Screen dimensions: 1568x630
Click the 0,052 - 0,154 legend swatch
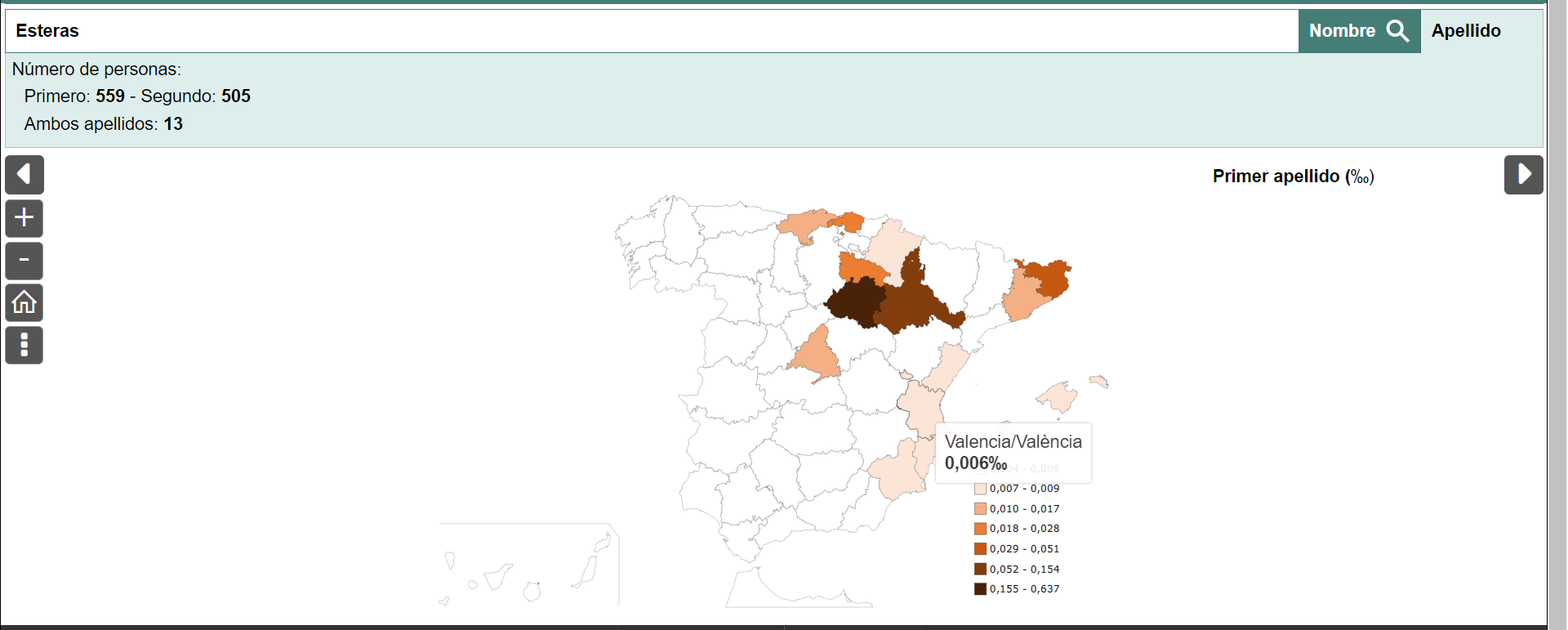pos(980,569)
